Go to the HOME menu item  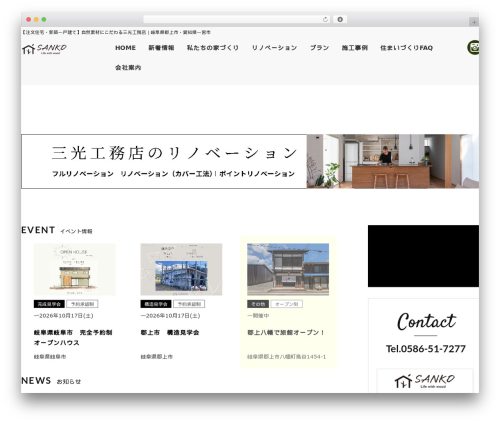pyautogui.click(x=125, y=48)
